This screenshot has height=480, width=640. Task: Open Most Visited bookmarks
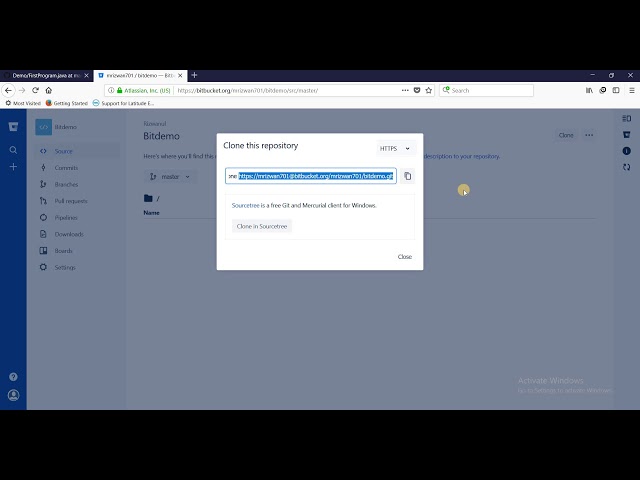(23, 103)
